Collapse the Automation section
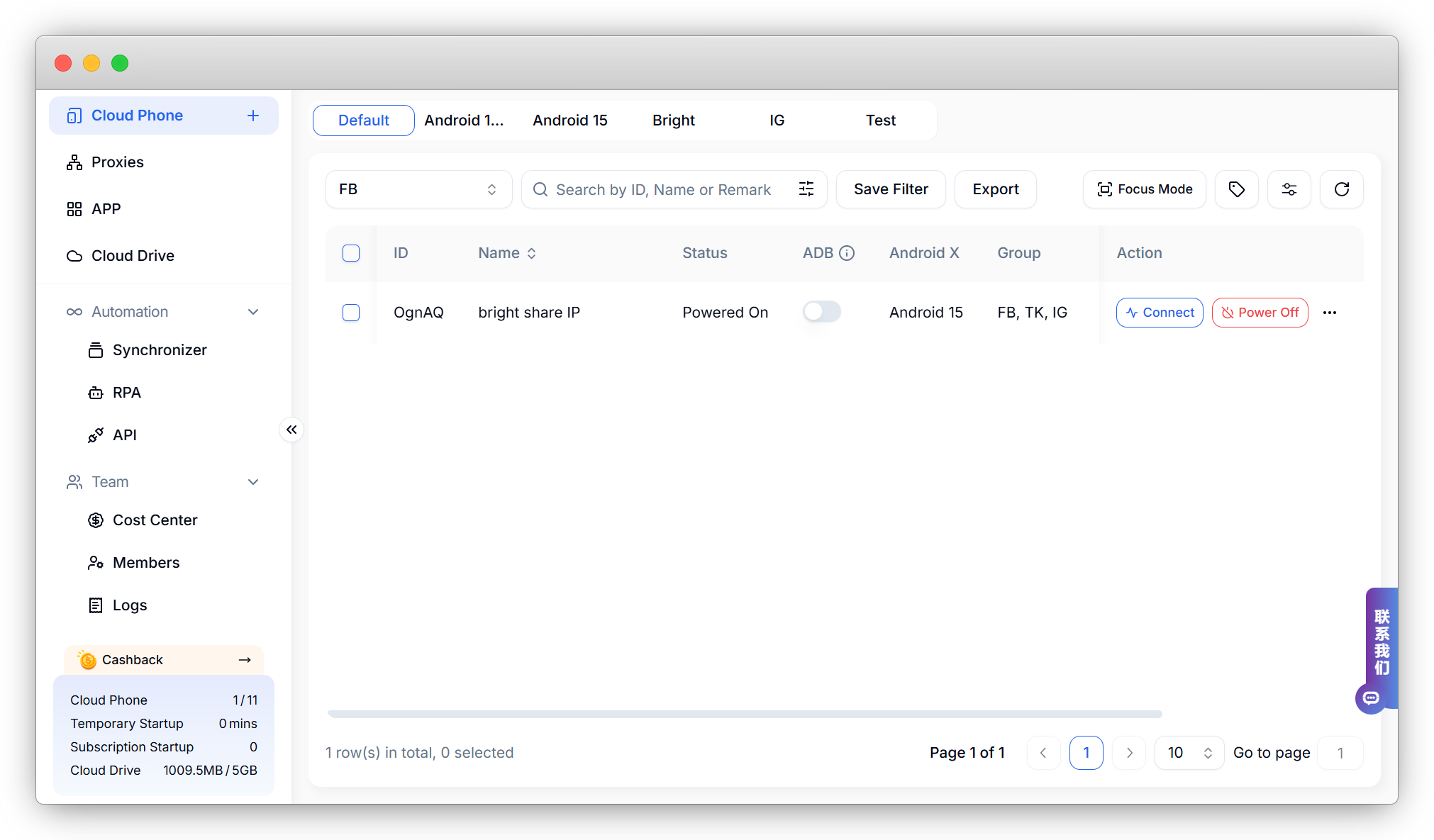Image resolution: width=1434 pixels, height=840 pixels. click(x=253, y=312)
